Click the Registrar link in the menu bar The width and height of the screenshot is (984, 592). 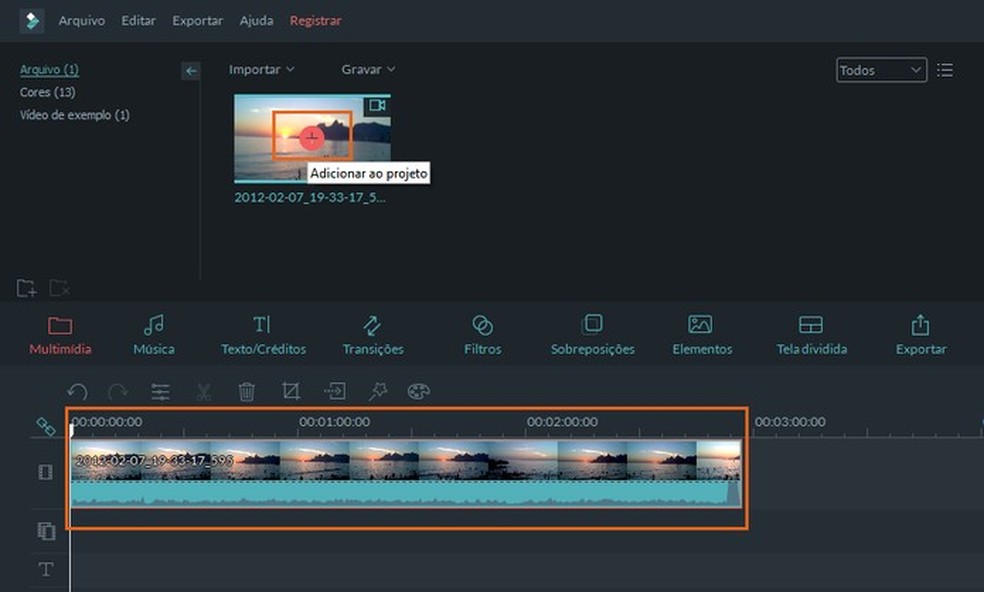[315, 20]
